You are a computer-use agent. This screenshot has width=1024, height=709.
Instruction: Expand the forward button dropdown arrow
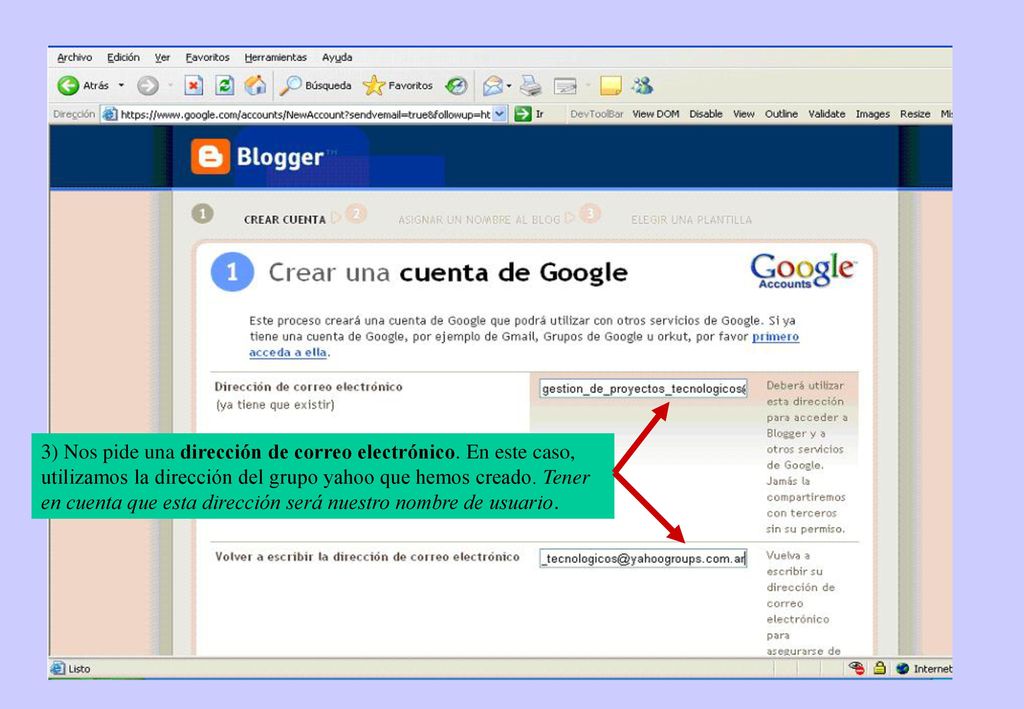point(170,86)
